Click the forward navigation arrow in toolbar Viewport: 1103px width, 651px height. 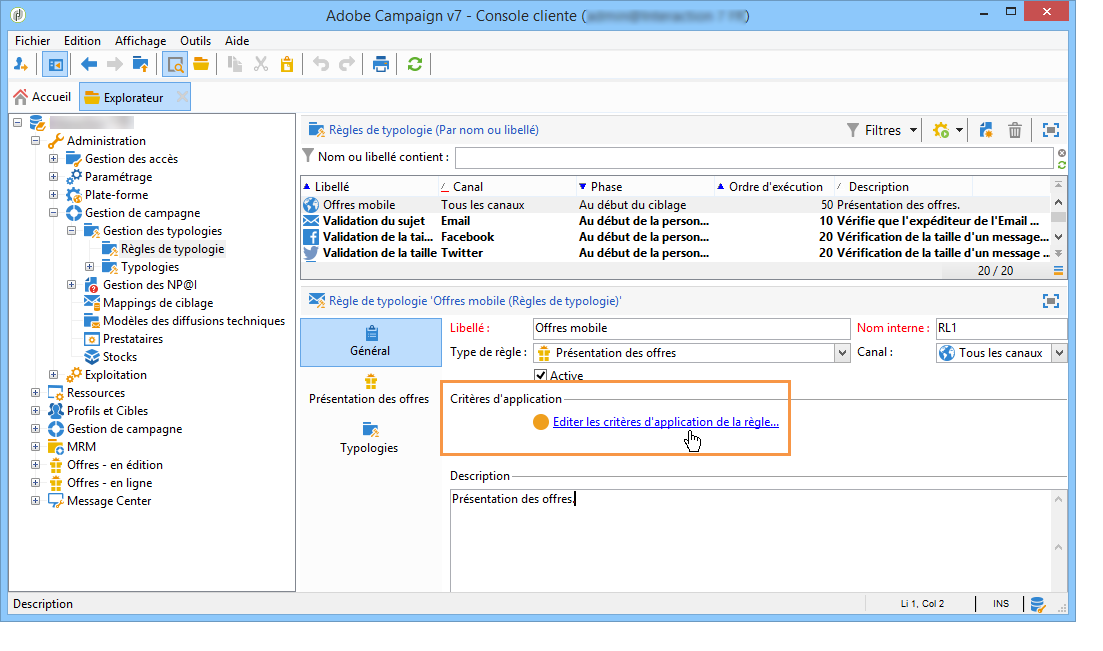pos(114,65)
